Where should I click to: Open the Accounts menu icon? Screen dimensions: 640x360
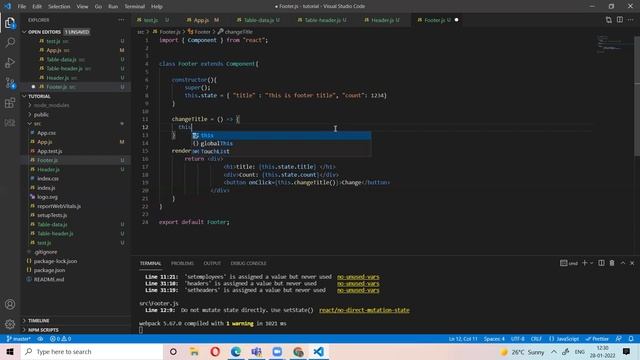pyautogui.click(x=10, y=304)
